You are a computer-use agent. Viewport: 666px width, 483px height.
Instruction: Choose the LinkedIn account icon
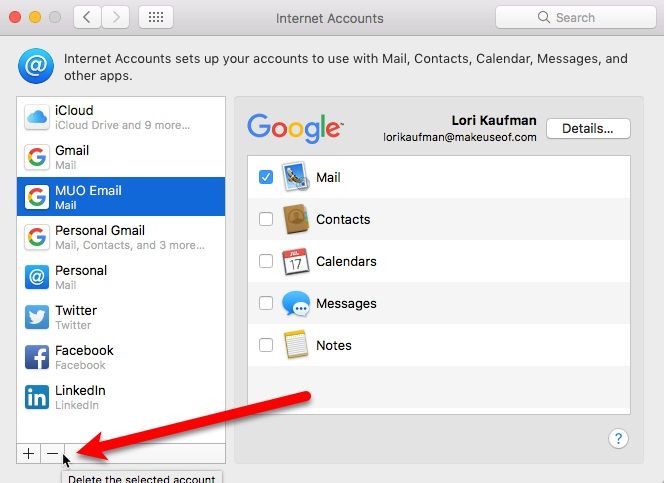point(36,397)
